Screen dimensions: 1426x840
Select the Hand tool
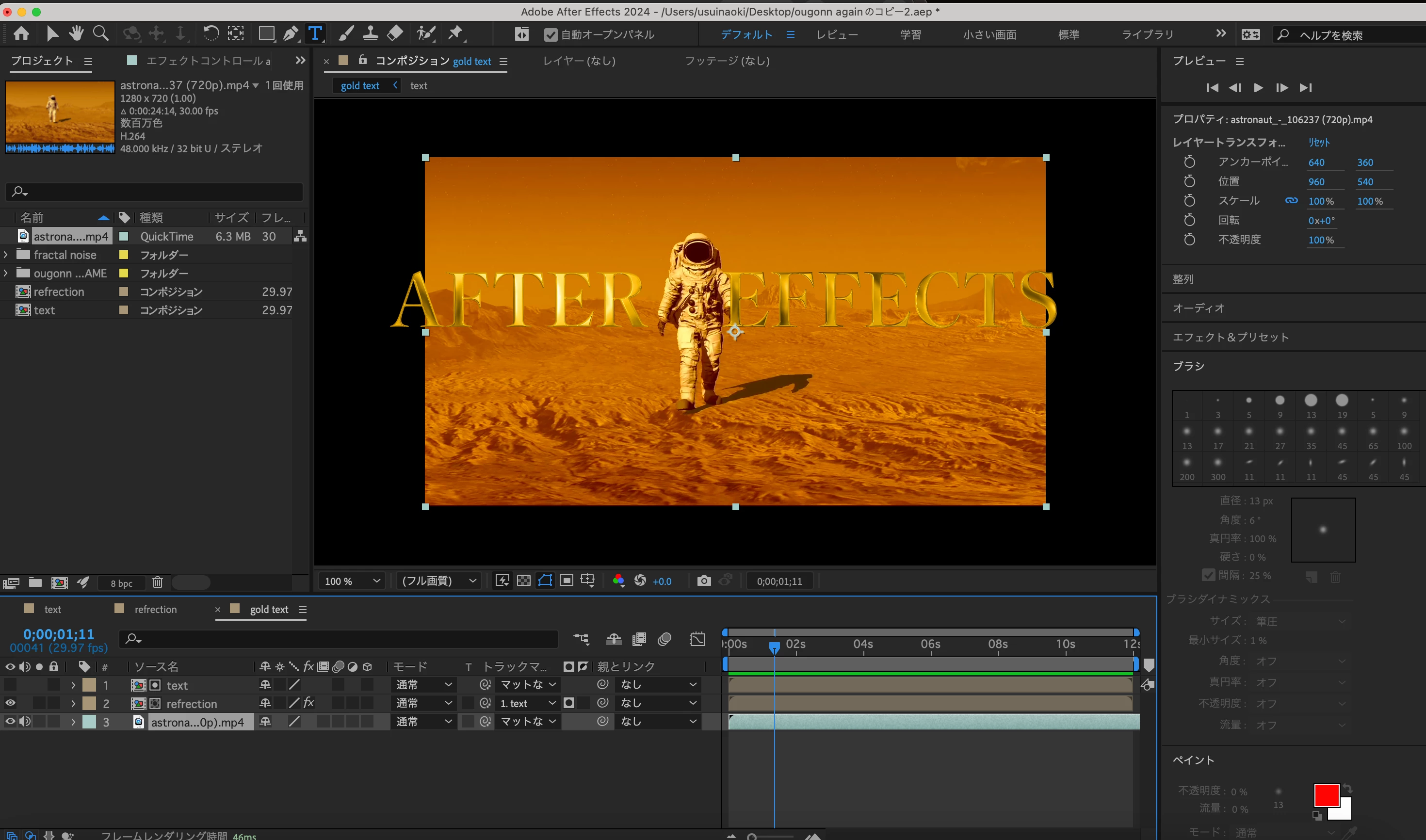[x=76, y=34]
